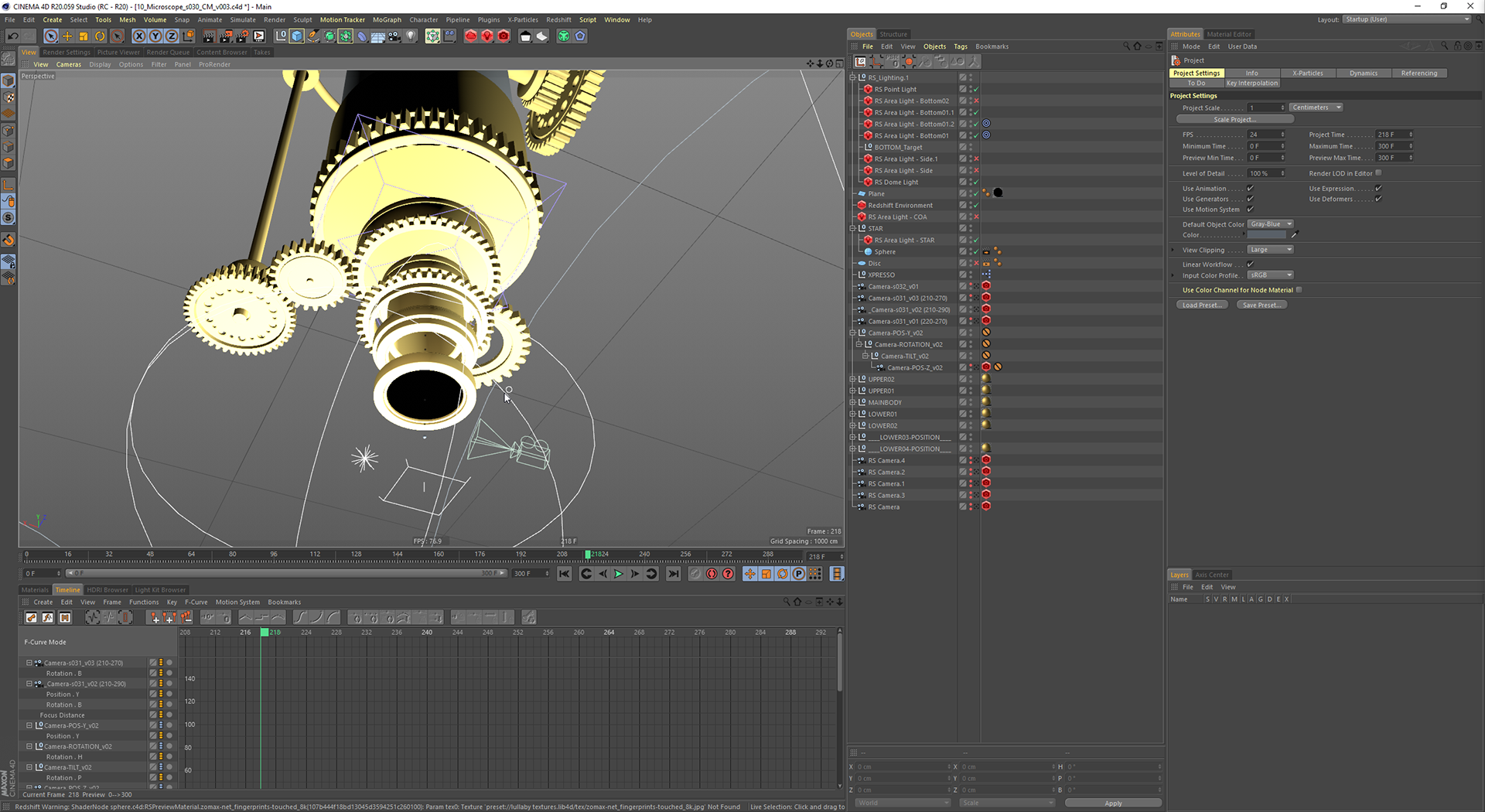
Task: Pick color with the eyedropper icon
Action: (x=1295, y=235)
